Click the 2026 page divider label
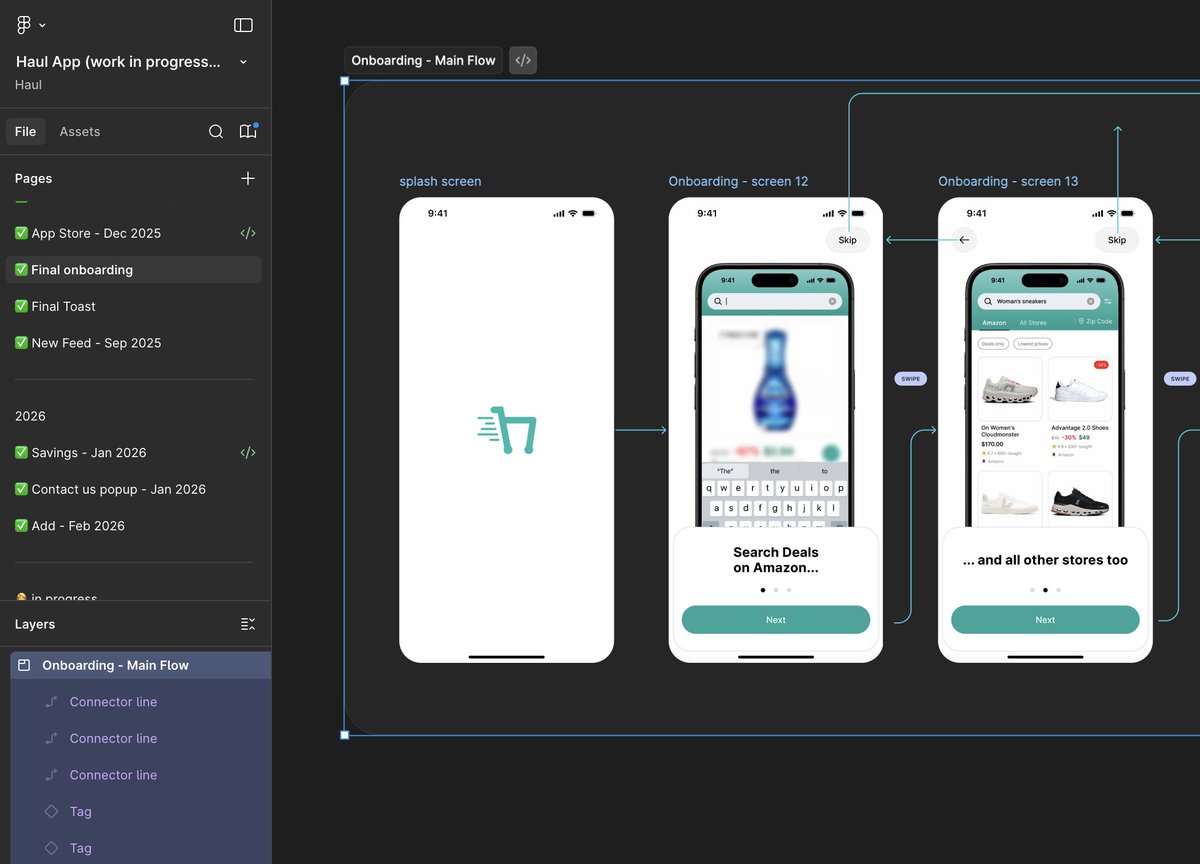Screen dimensions: 1200x864 [30, 416]
